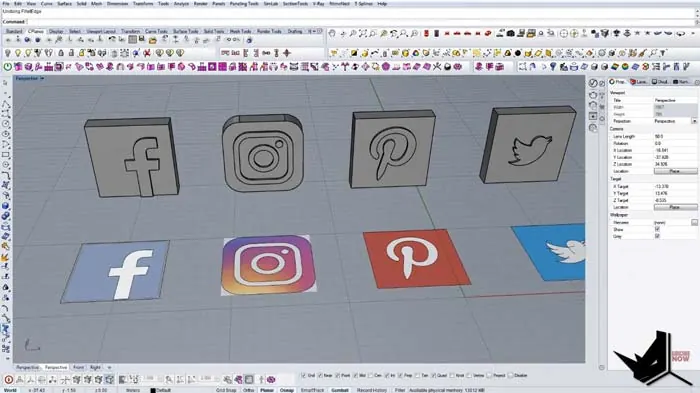Click the rectangle tool in left sidebar
Viewport: 700px width, 393px height.
[x=5, y=155]
